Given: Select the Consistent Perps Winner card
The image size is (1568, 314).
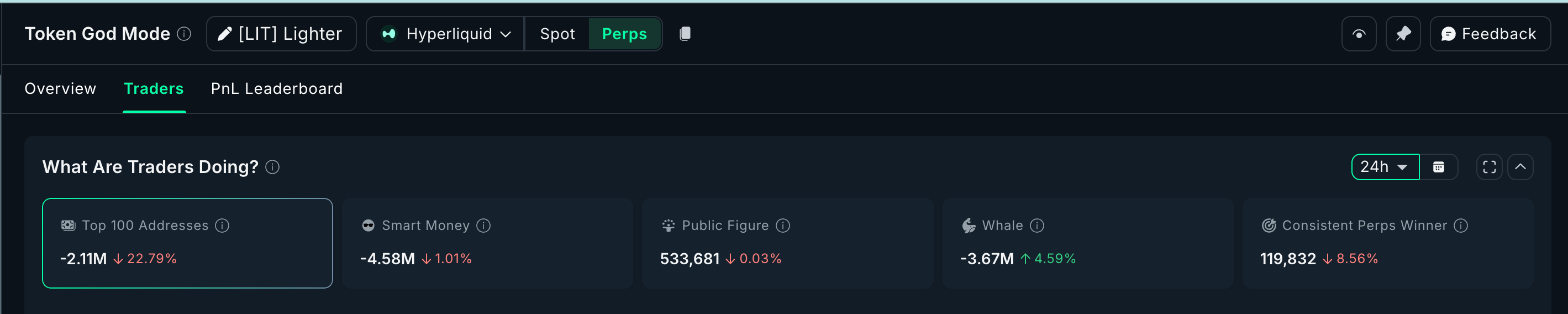Looking at the screenshot, I should tap(1387, 243).
